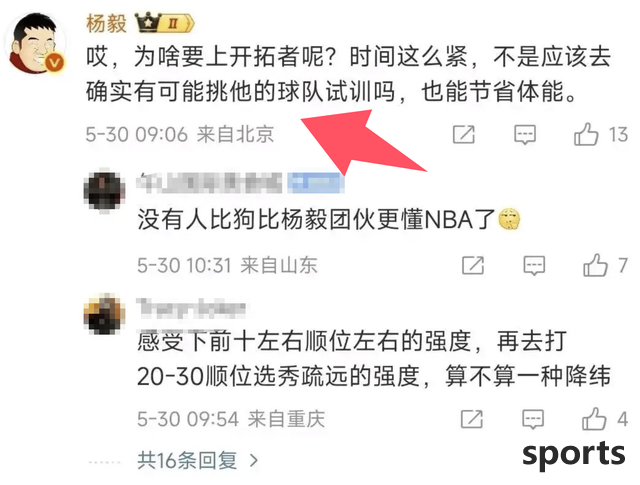Share 杨毅's comment via the share icon

464,134
